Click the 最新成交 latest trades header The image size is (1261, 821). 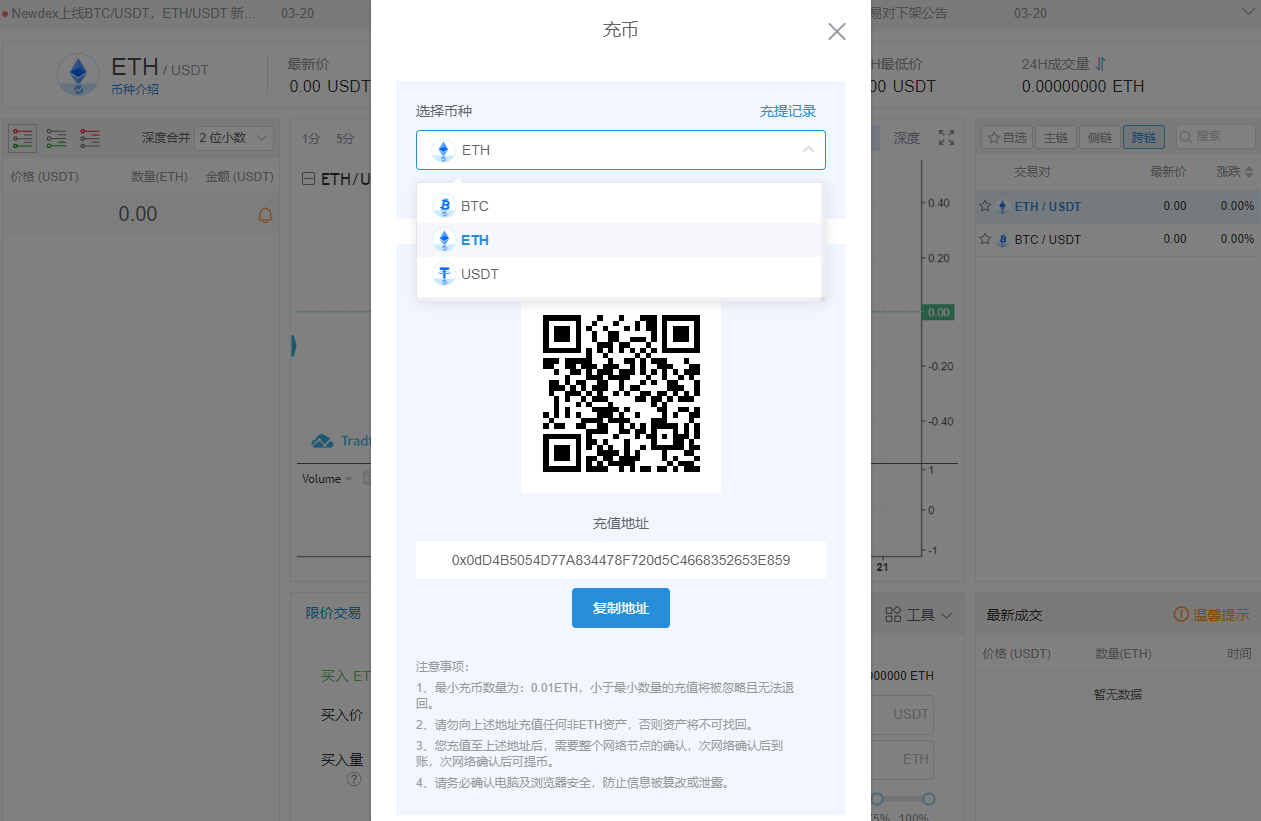(x=1014, y=615)
